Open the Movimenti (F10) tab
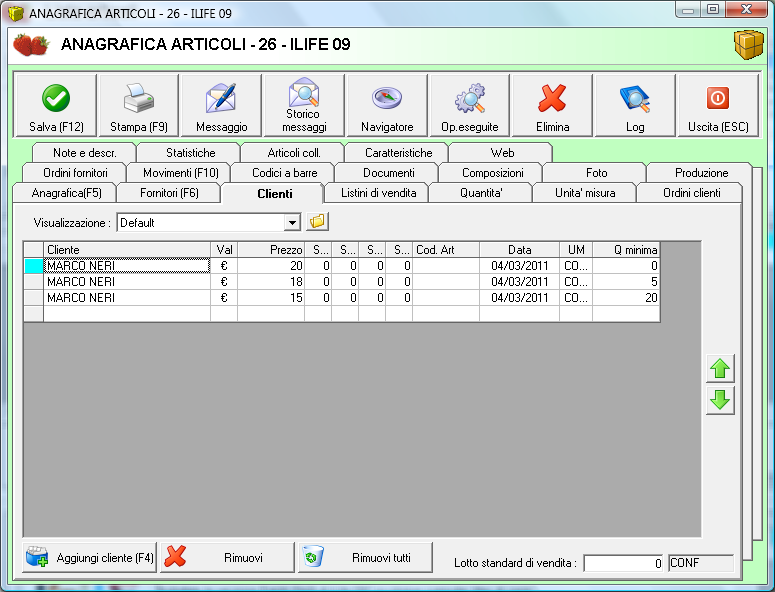This screenshot has width=775, height=592. pyautogui.click(x=180, y=173)
